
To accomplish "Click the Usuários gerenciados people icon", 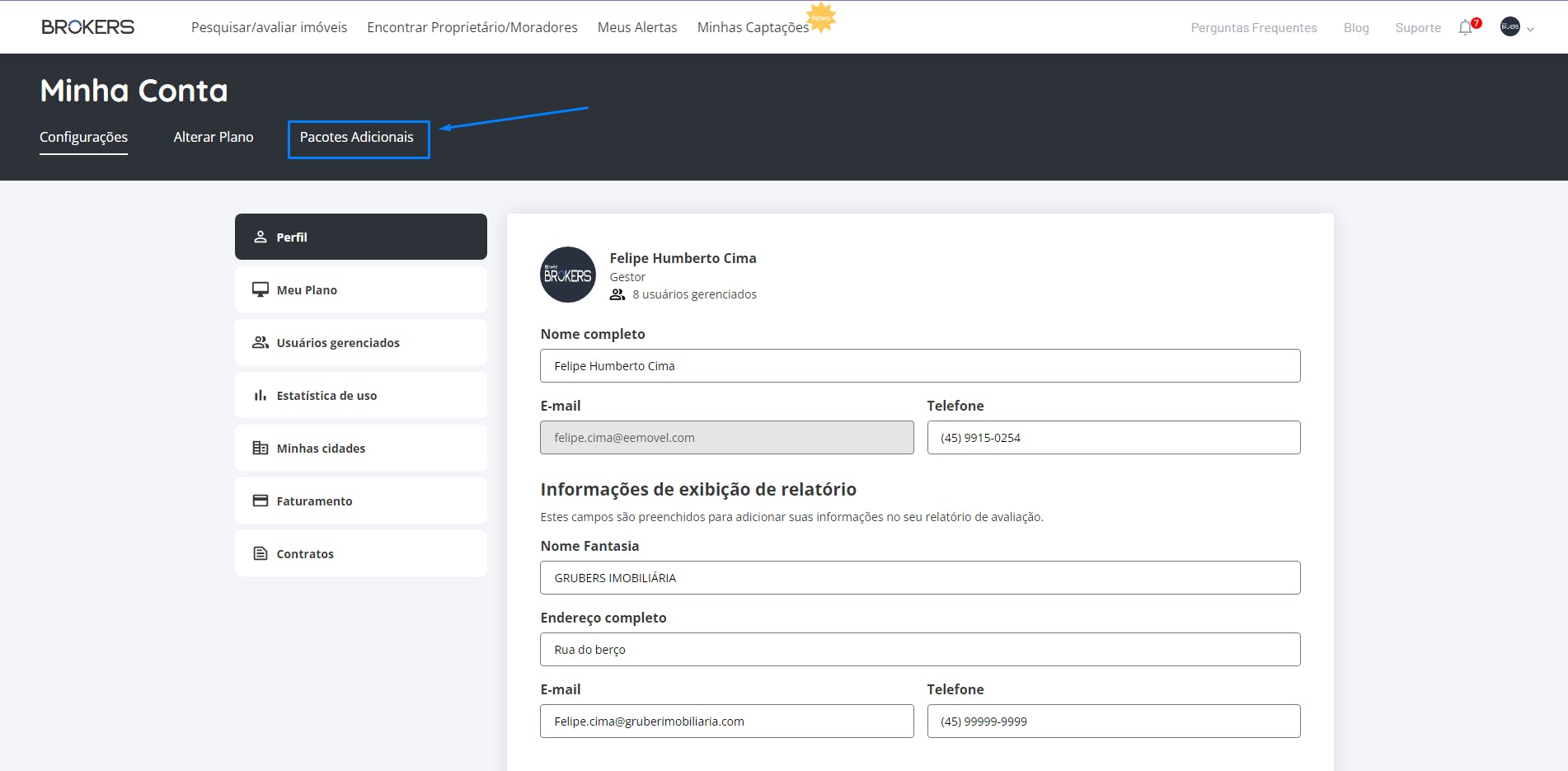I will pyautogui.click(x=261, y=342).
